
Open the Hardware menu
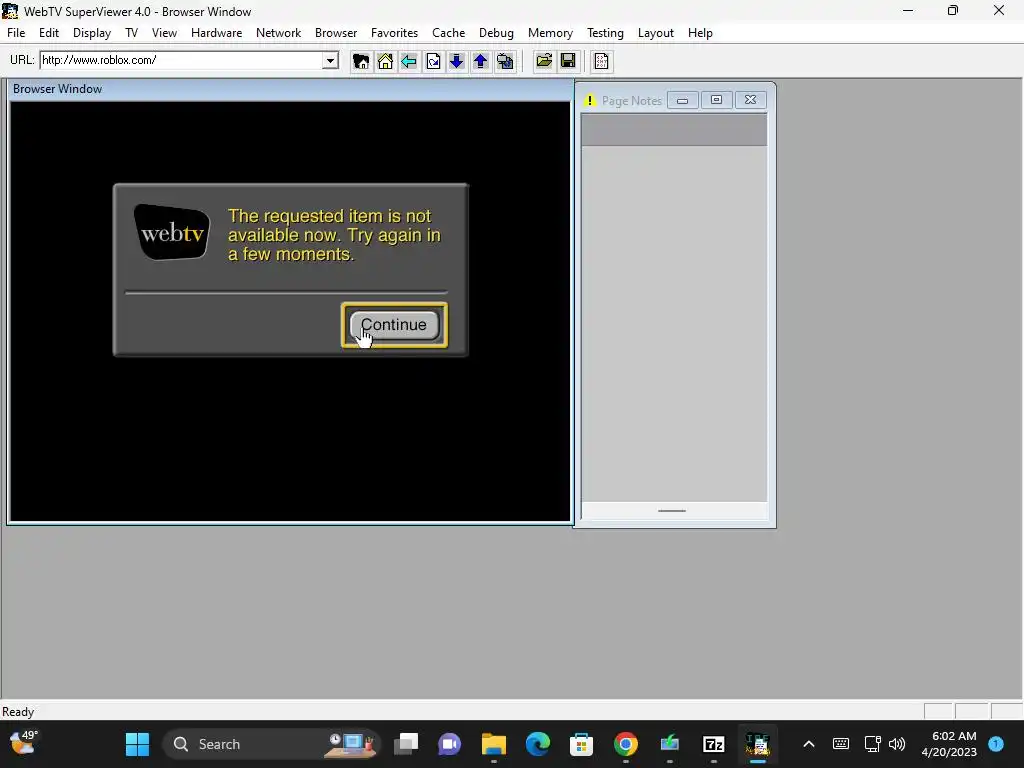[x=216, y=33]
